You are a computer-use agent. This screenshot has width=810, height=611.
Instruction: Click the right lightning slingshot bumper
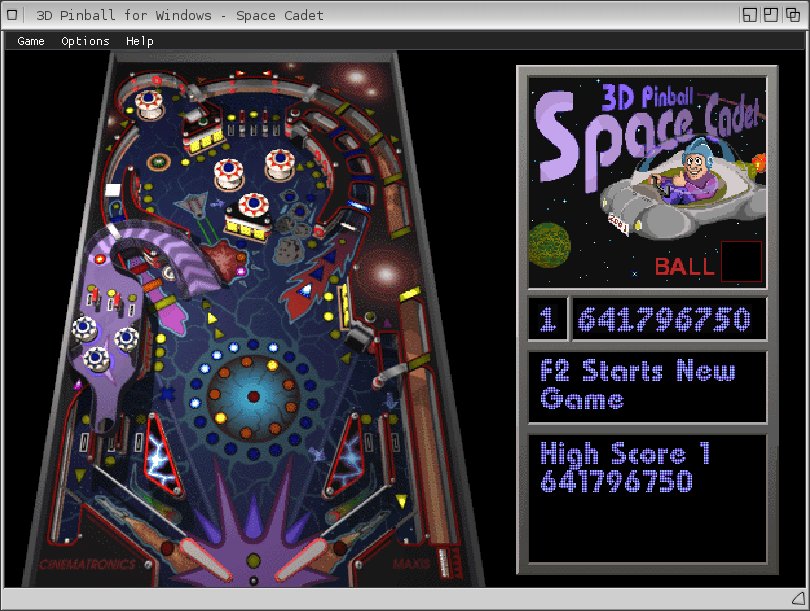coord(345,455)
